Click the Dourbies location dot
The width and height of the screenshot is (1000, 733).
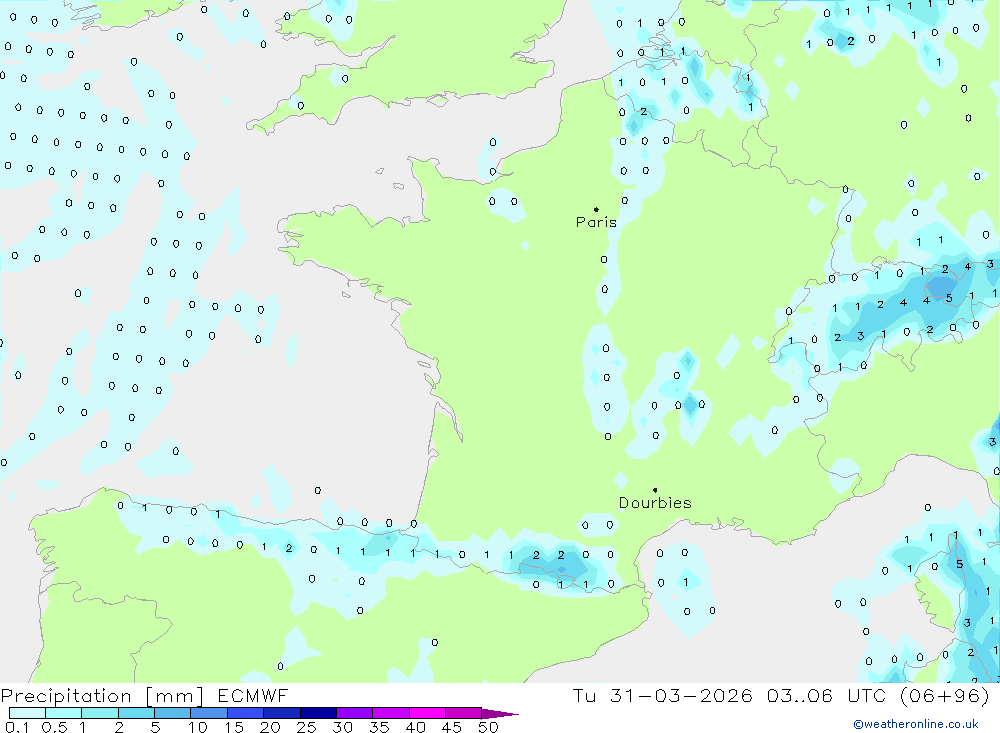[x=655, y=490]
